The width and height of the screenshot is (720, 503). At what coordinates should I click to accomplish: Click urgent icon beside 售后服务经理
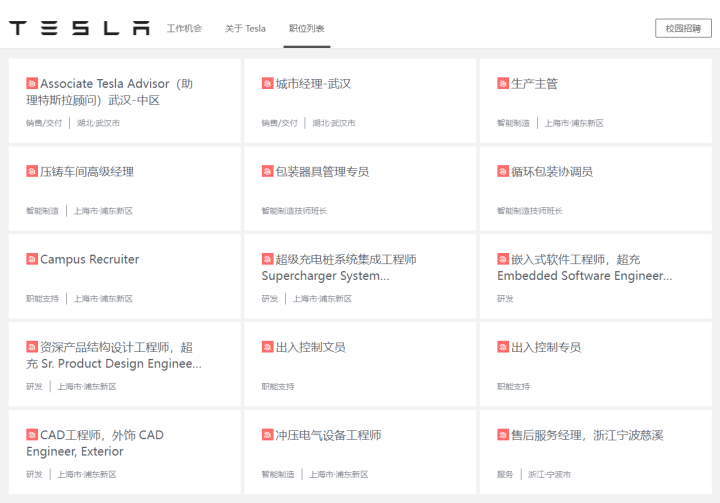coord(503,435)
